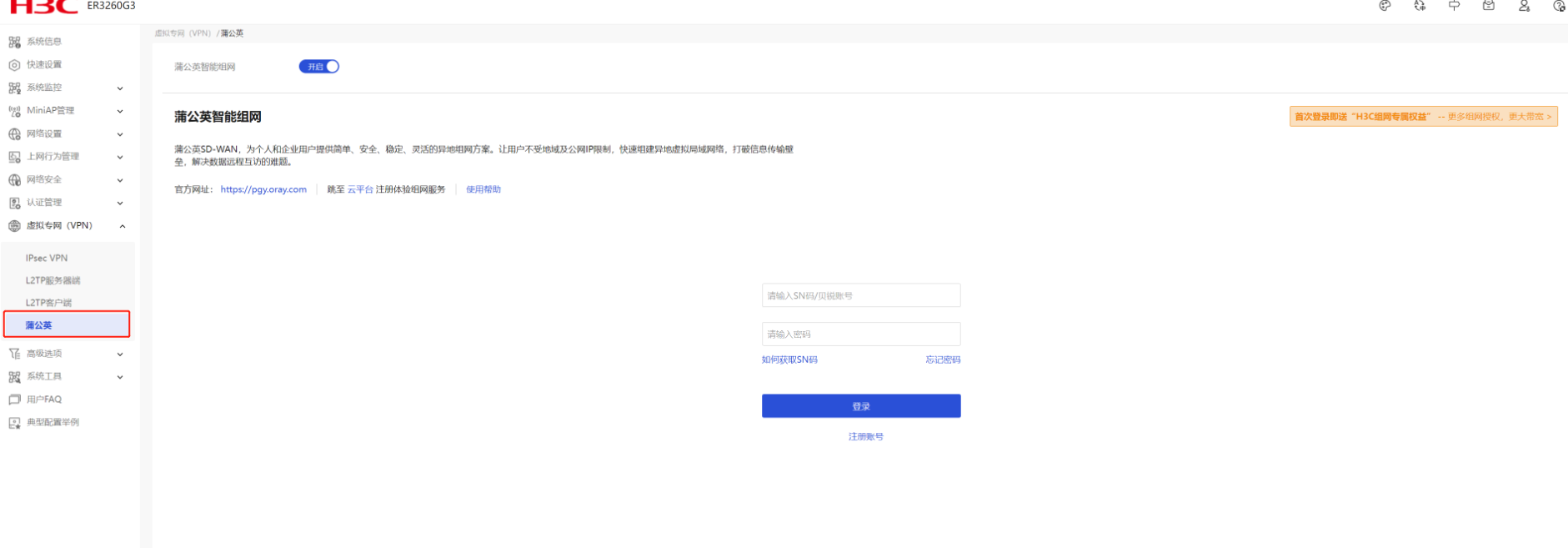Open the mail/message icon in header

(x=1489, y=5)
